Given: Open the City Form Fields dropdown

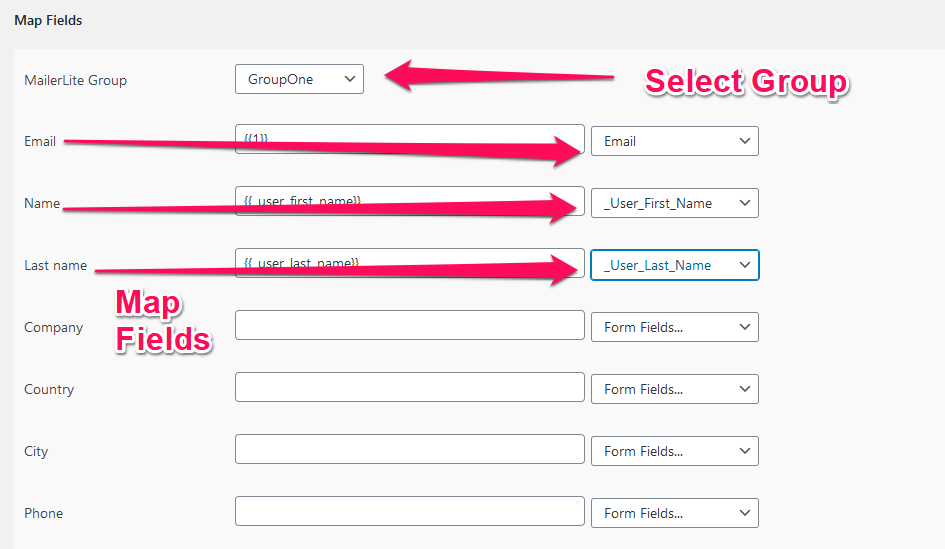Looking at the screenshot, I should (x=674, y=451).
